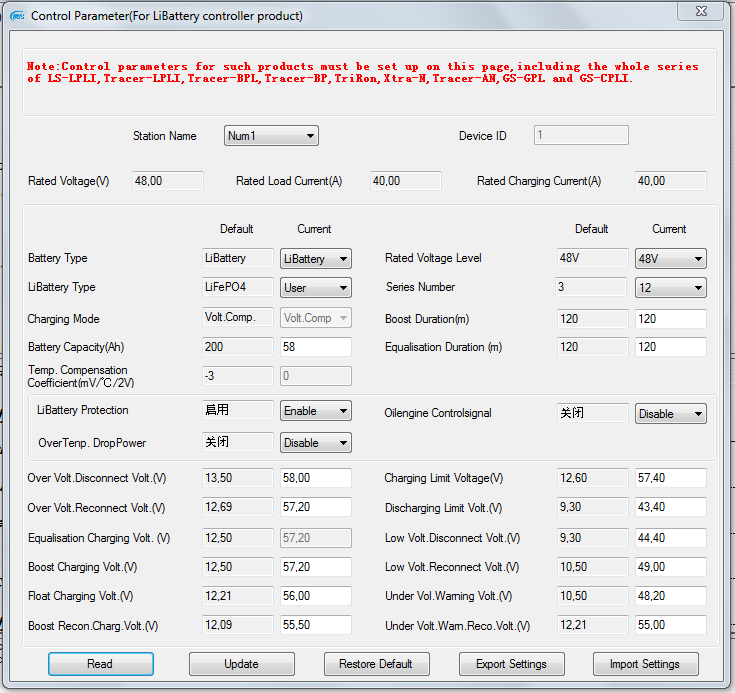Open OverTemp. DropPower dropdown
Screen dimensions: 735x693
(315, 443)
